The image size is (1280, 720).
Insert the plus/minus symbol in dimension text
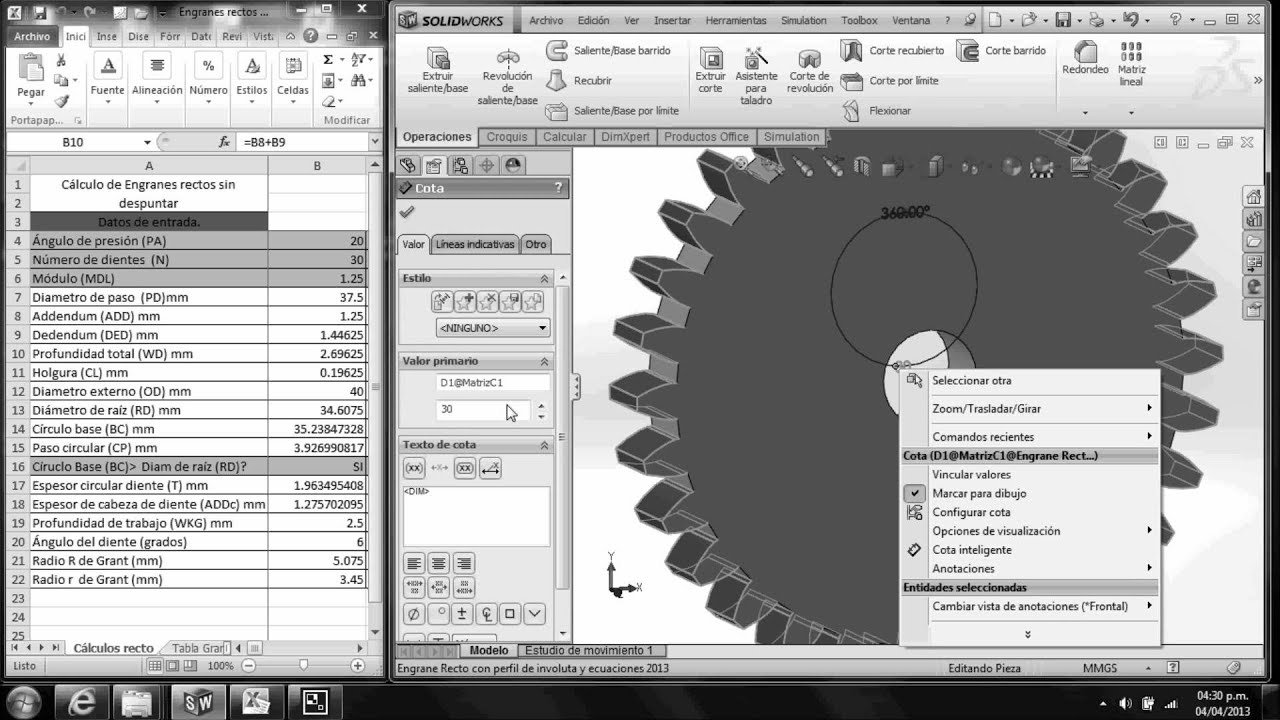click(462, 613)
